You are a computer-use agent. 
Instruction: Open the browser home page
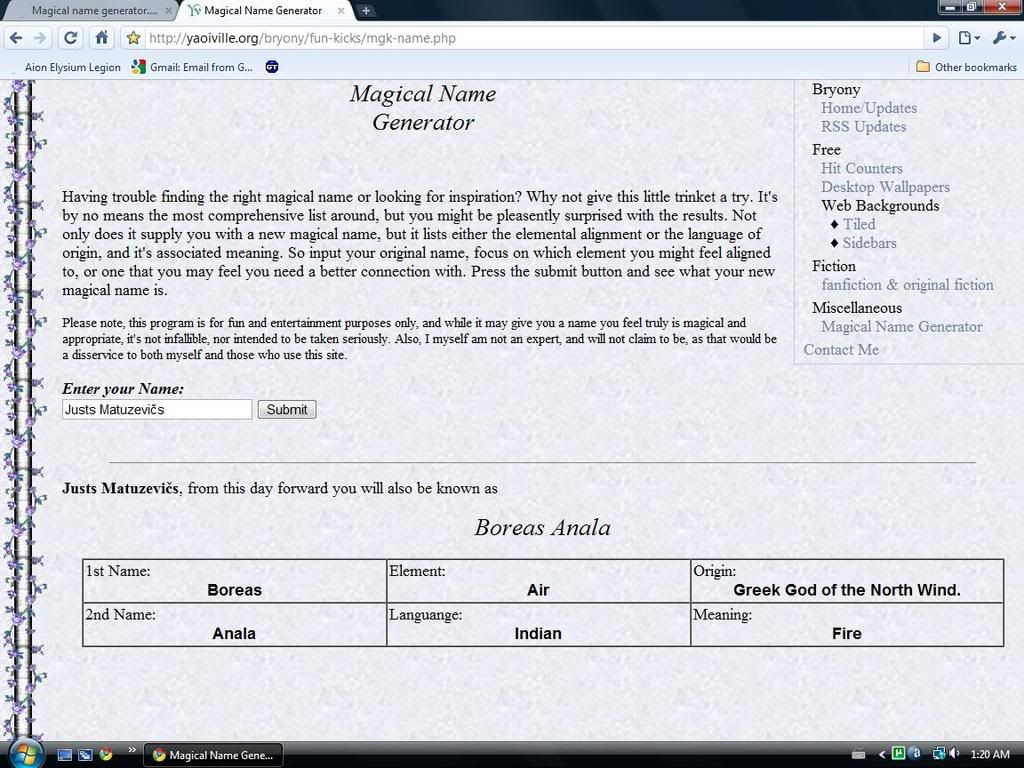[x=101, y=38]
